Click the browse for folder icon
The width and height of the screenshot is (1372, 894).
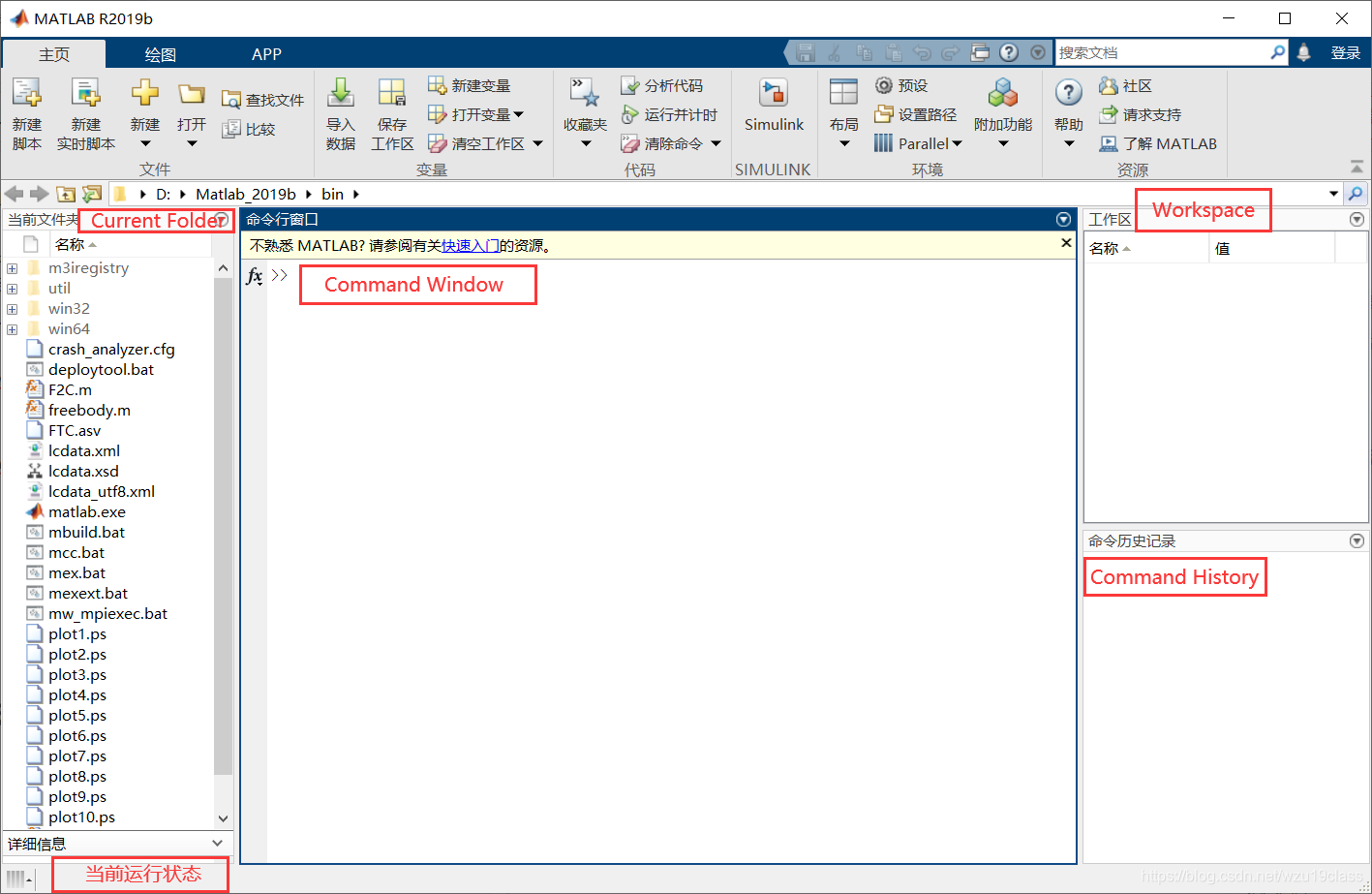(92, 194)
